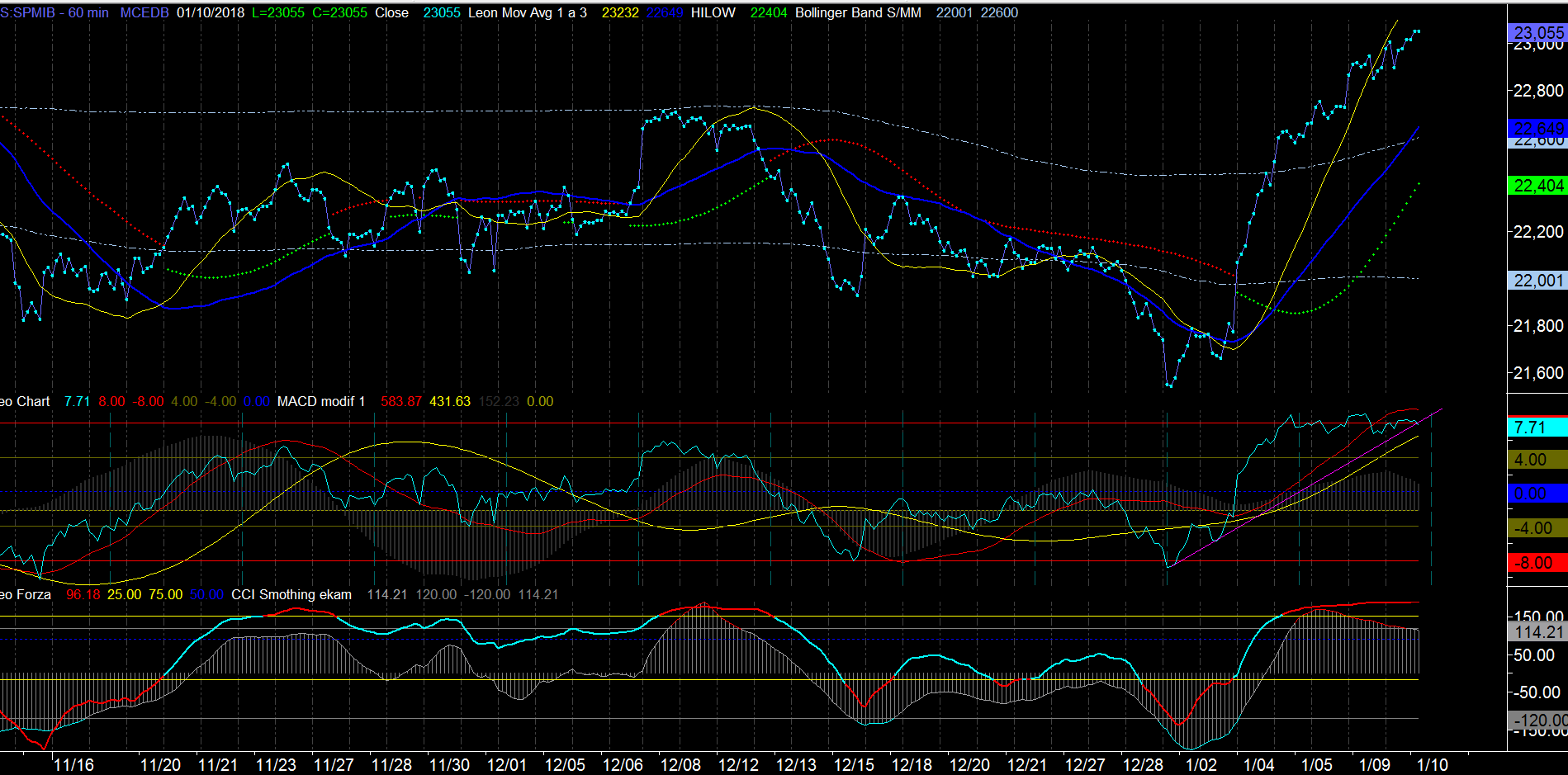Open CCI Smothing ekam study label
Screen dimensions: 1568x775
point(291,594)
